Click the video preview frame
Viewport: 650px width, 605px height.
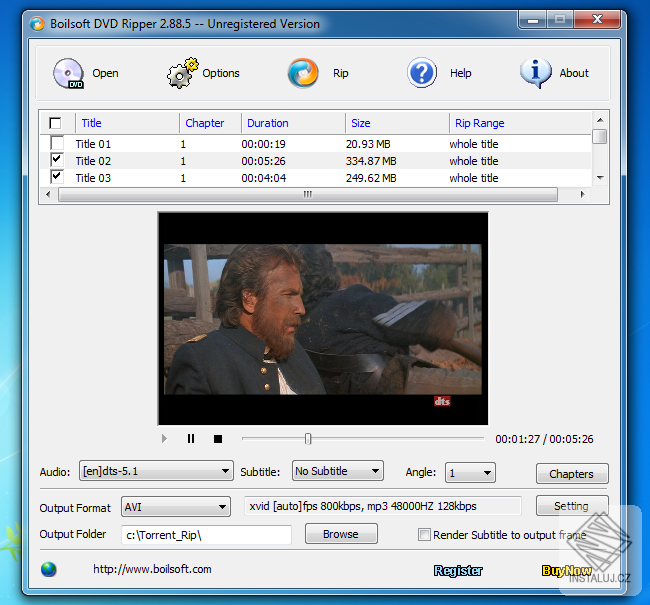point(323,318)
